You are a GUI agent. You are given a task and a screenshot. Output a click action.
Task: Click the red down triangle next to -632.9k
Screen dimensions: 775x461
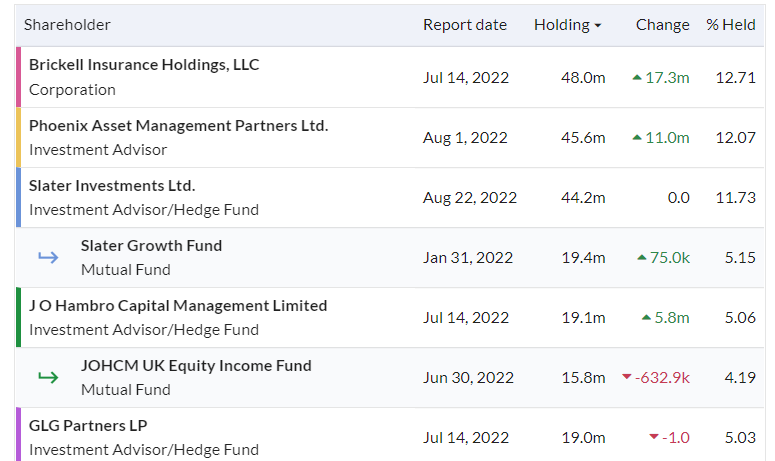pyautogui.click(x=627, y=377)
